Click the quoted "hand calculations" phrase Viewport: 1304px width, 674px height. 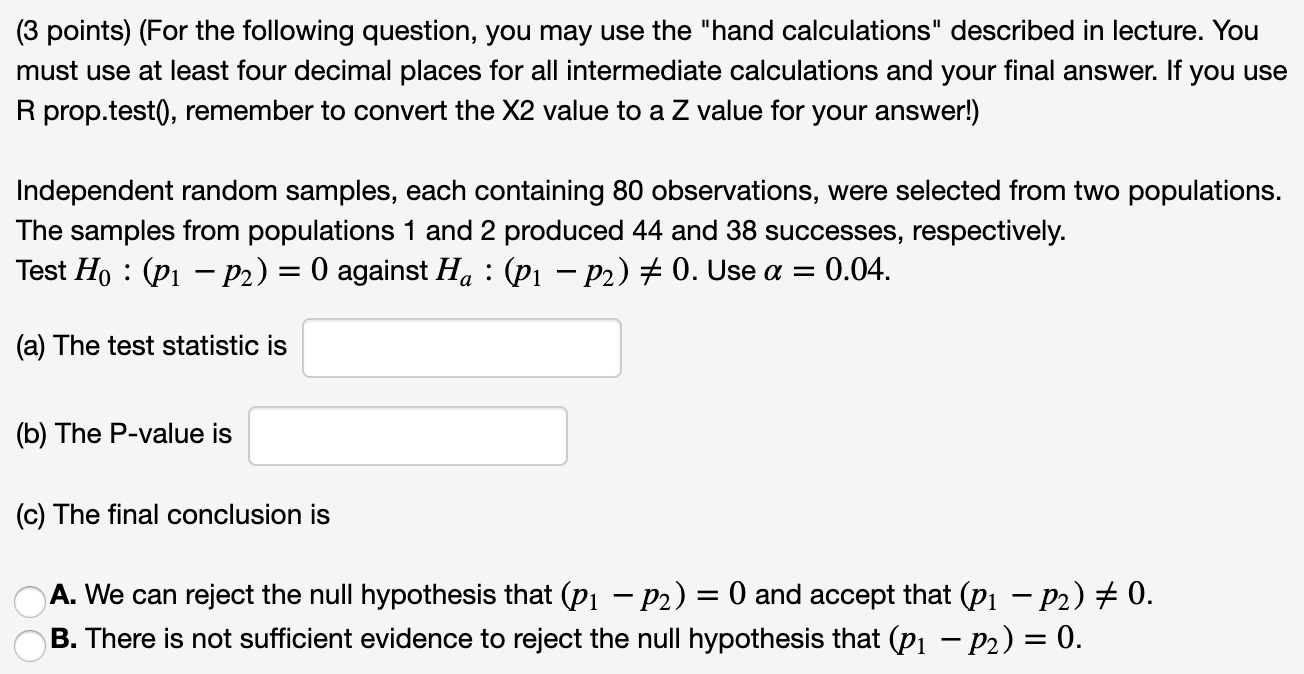click(x=840, y=31)
